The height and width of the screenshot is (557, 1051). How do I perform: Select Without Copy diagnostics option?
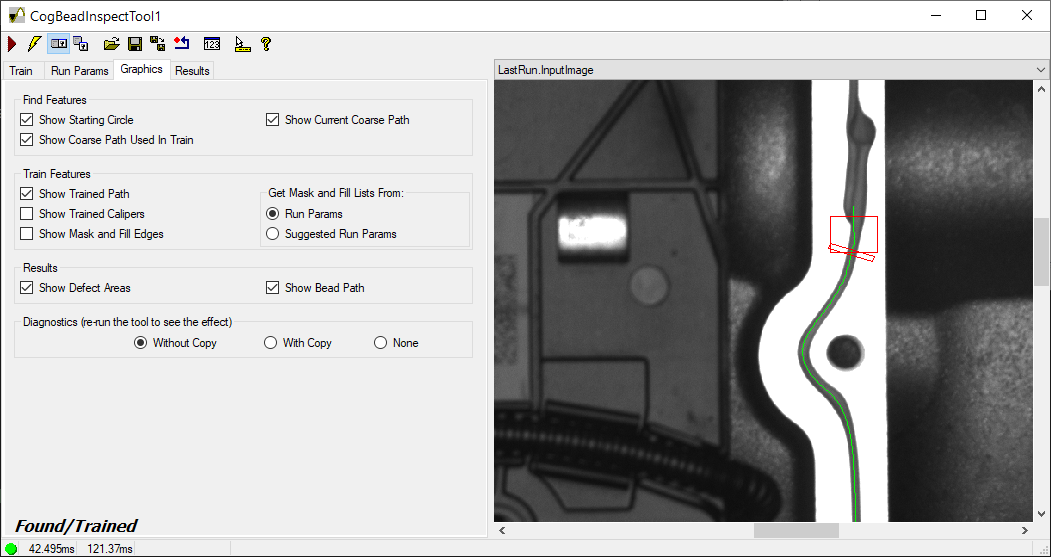[141, 343]
